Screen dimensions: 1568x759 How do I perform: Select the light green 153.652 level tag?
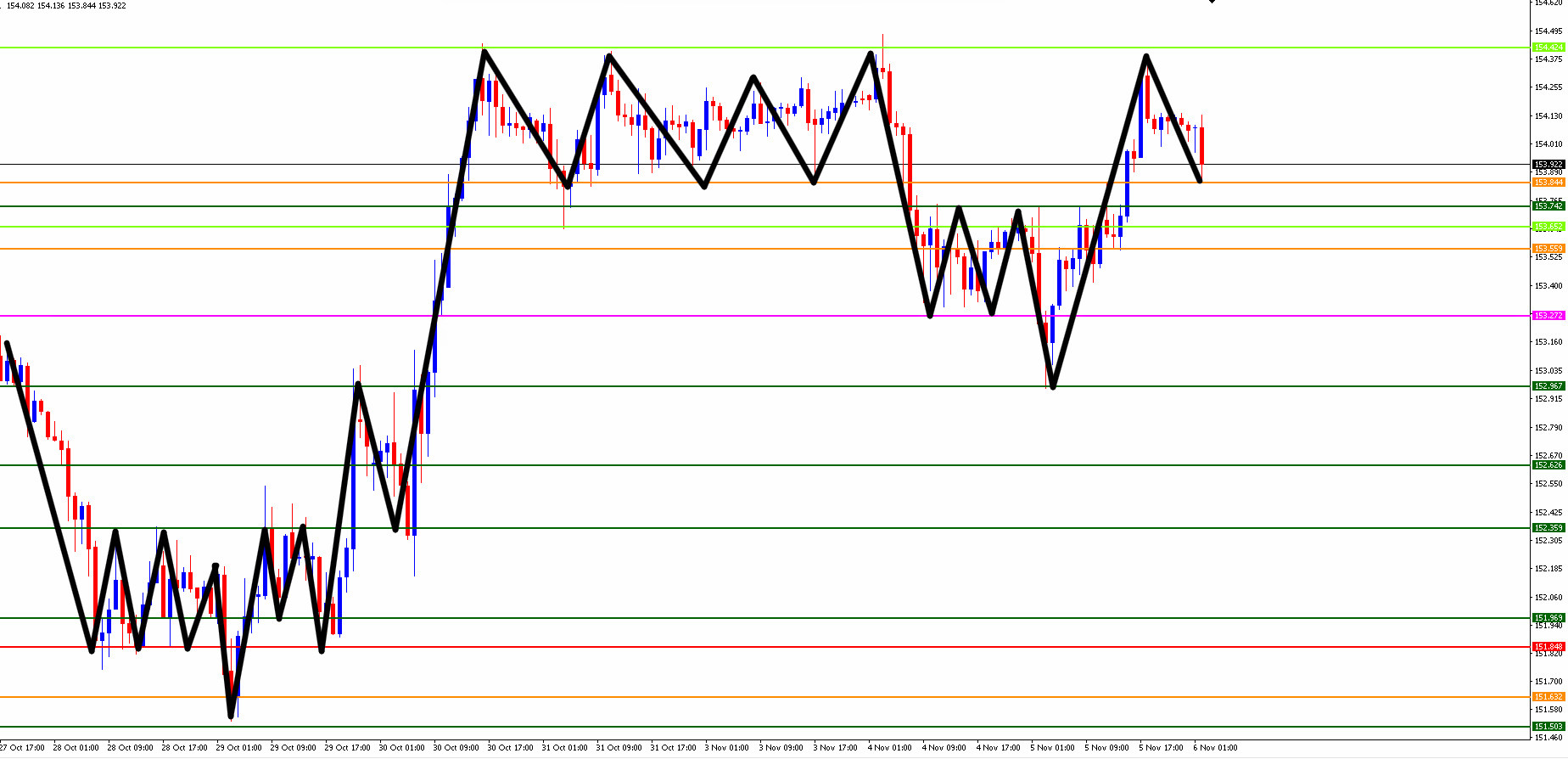pos(1548,227)
